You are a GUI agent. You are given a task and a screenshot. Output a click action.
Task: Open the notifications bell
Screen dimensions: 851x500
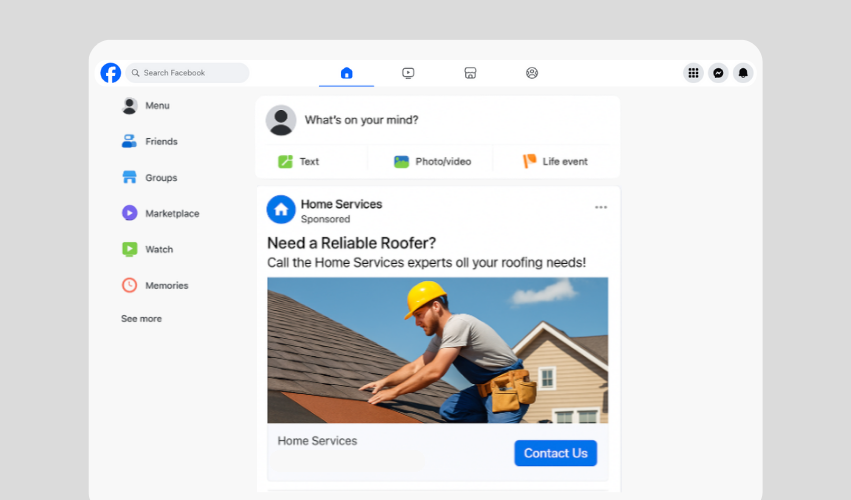pos(743,73)
